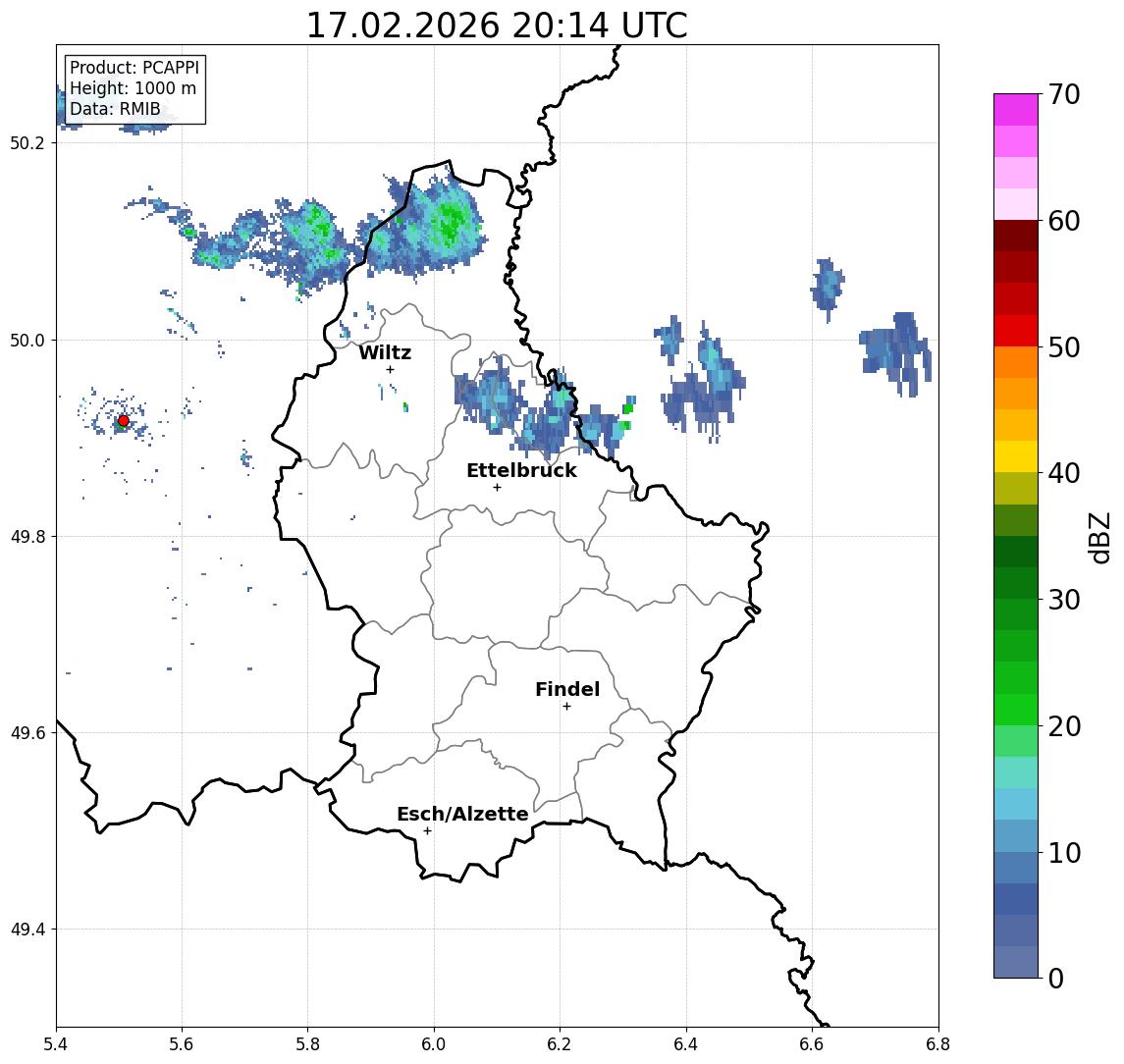The image size is (1124, 1064).
Task: Click the 0 colorbar tick label
Action: point(1056,979)
